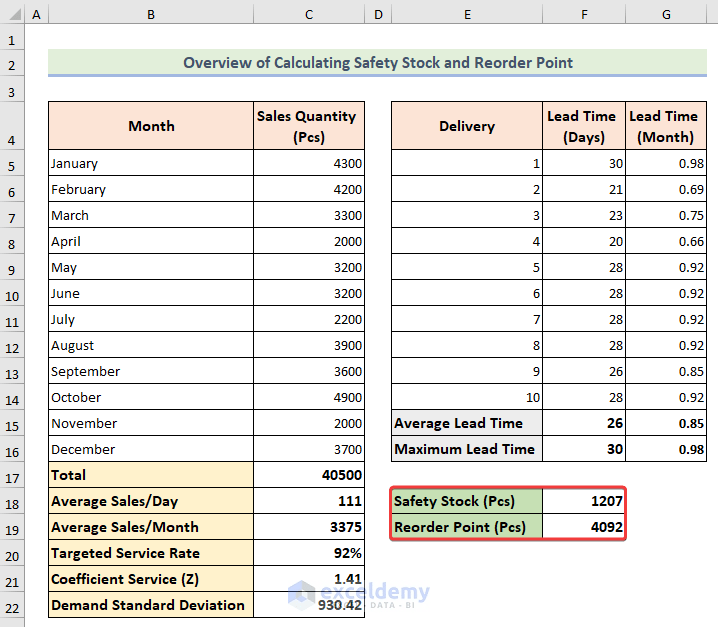Click the title 'Overview of Calculating Safety Stock' cell
The width and height of the screenshot is (718, 627).
pyautogui.click(x=377, y=62)
